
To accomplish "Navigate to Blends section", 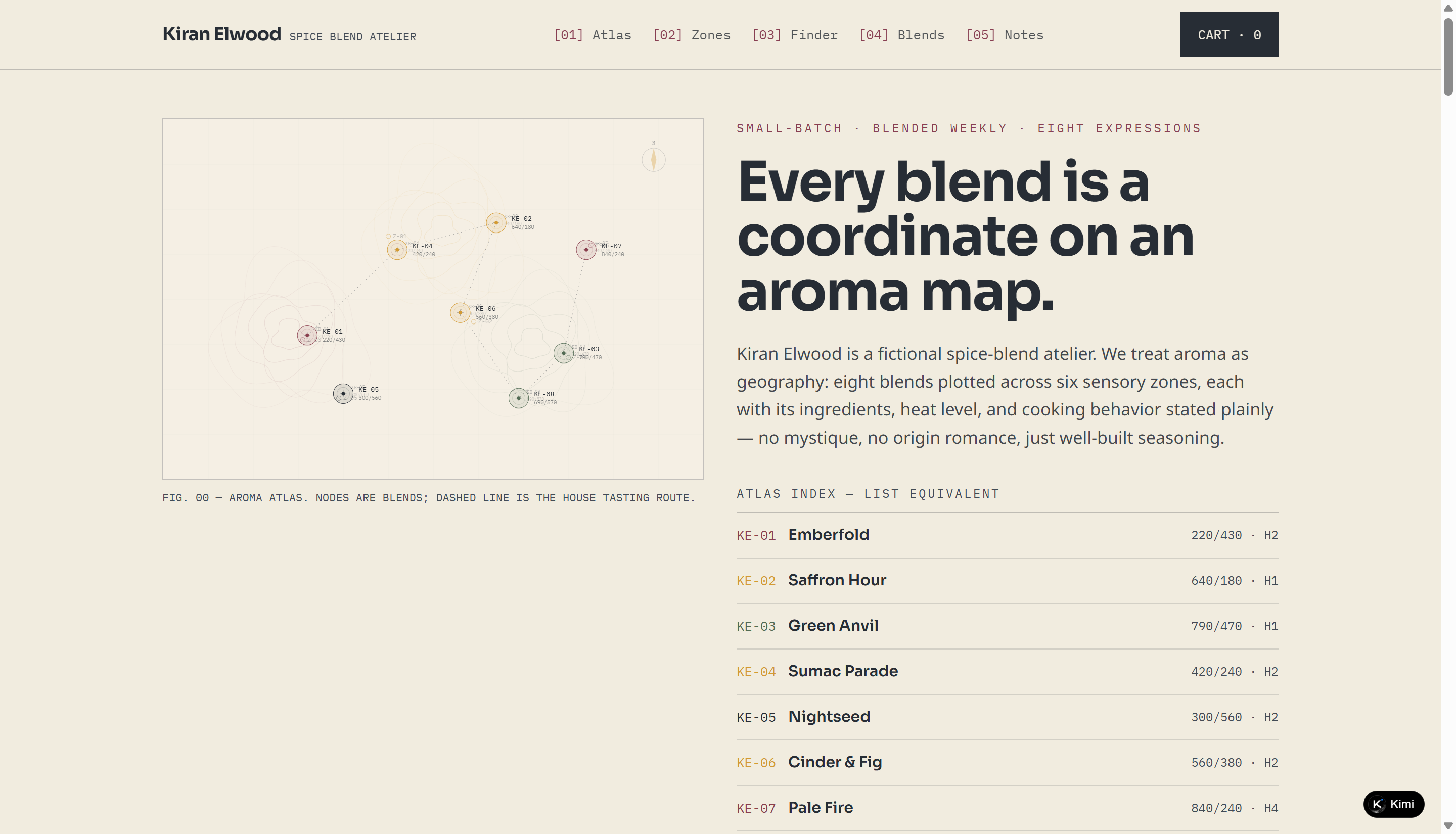I will 901,35.
